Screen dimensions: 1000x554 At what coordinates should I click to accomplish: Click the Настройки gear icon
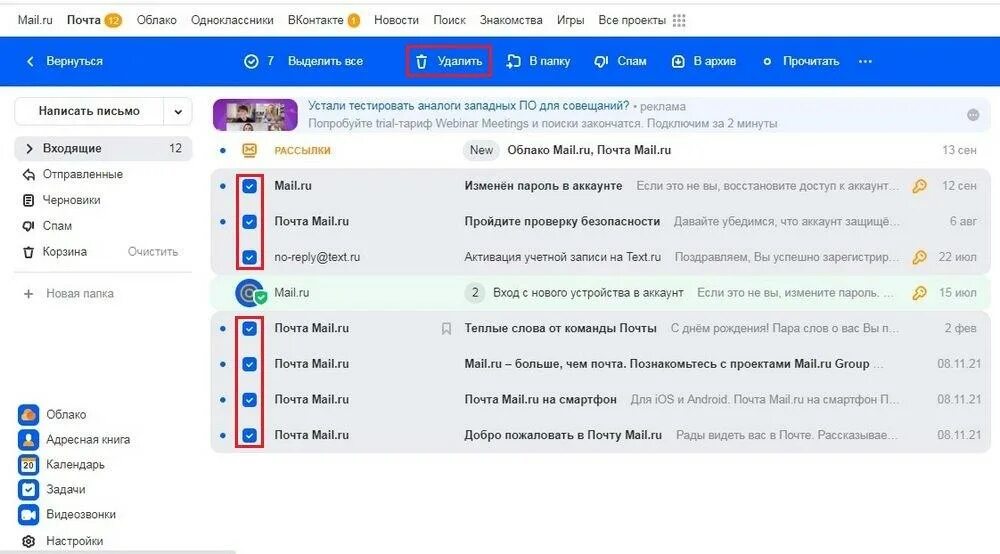pyautogui.click(x=29, y=541)
